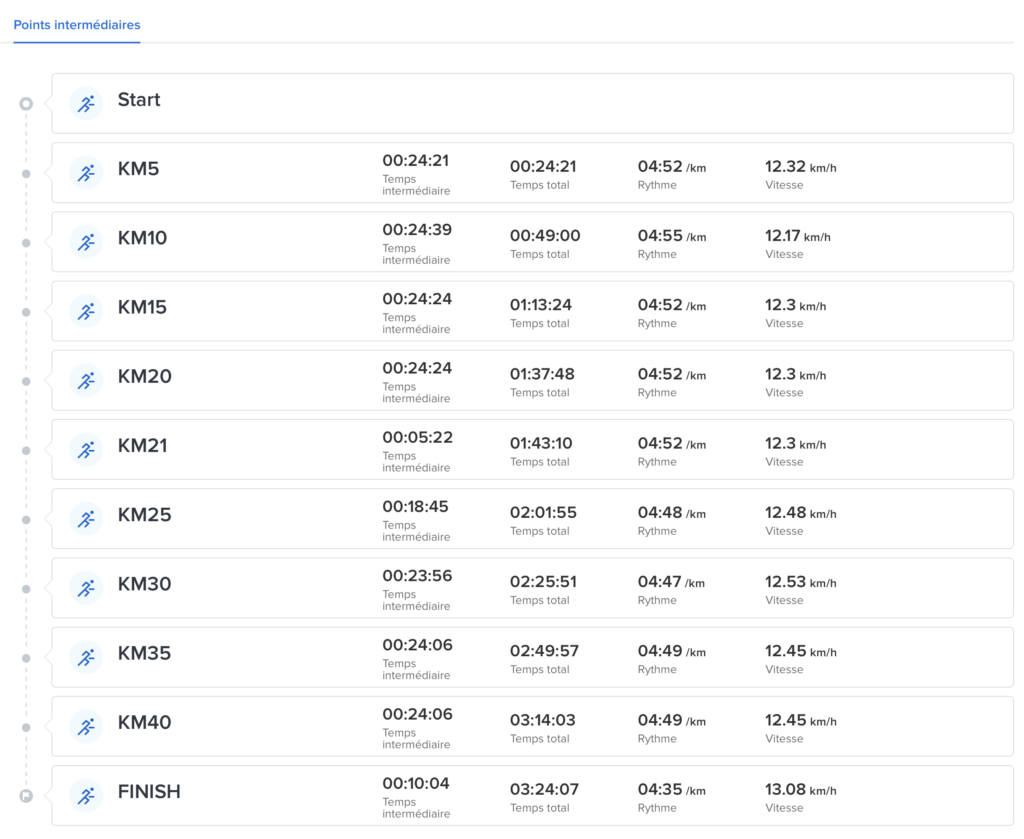Screen dimensions: 1024x839
Task: Click the runner icon in KM30 row
Action: click(86, 588)
